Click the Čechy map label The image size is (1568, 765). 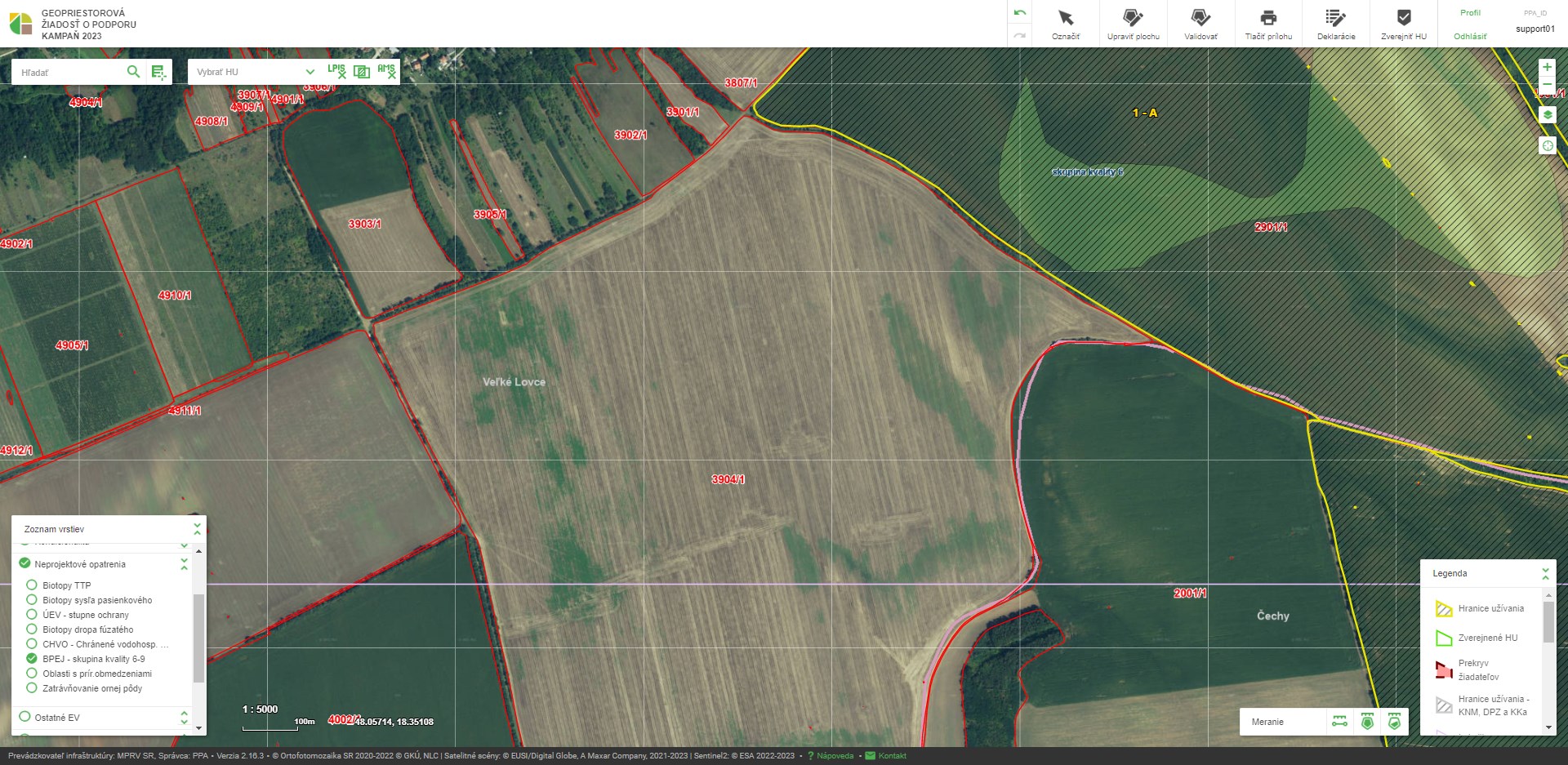click(x=1272, y=616)
